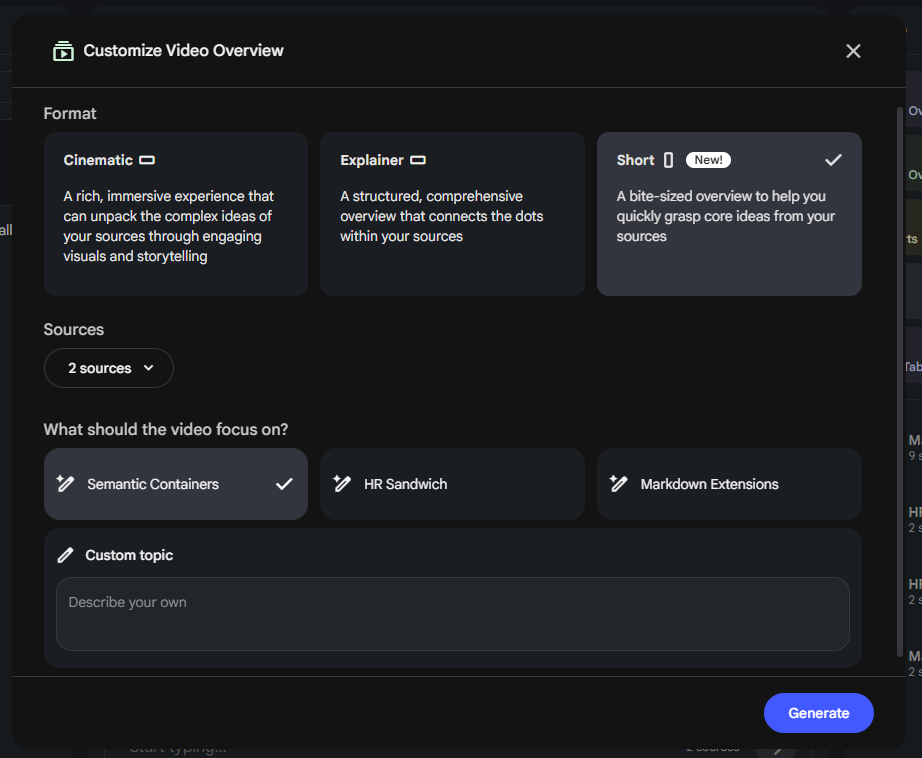This screenshot has height=758, width=922.
Task: Click the chevron arrow in the sources selector
Action: (148, 368)
